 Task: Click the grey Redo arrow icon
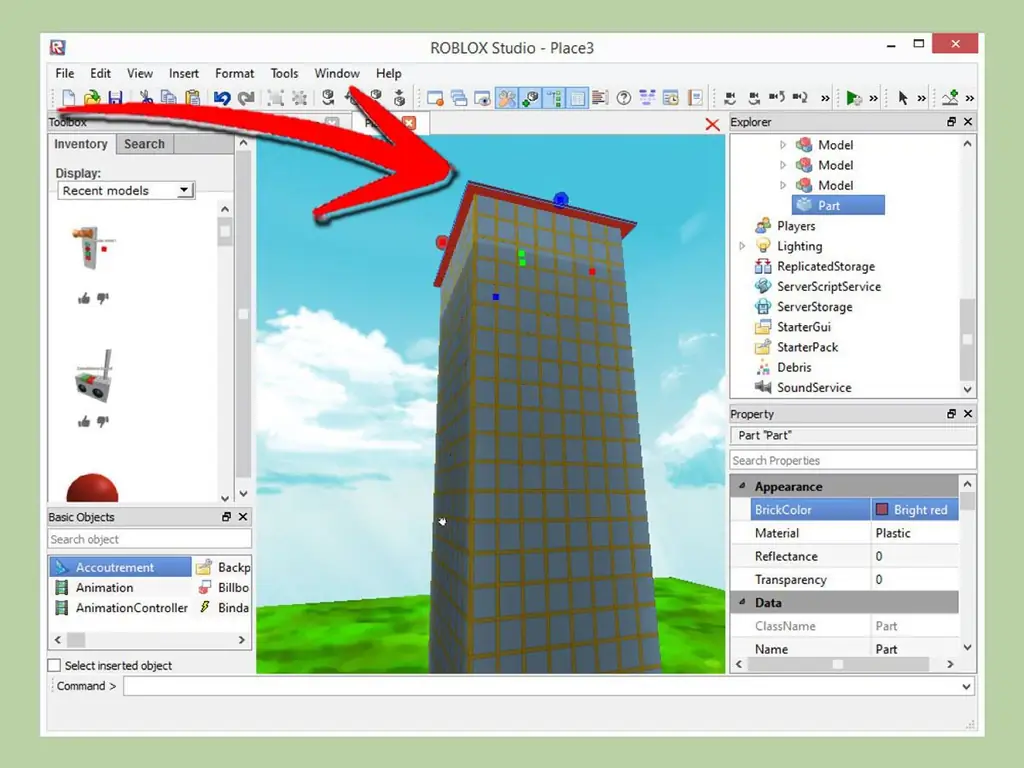click(x=246, y=98)
